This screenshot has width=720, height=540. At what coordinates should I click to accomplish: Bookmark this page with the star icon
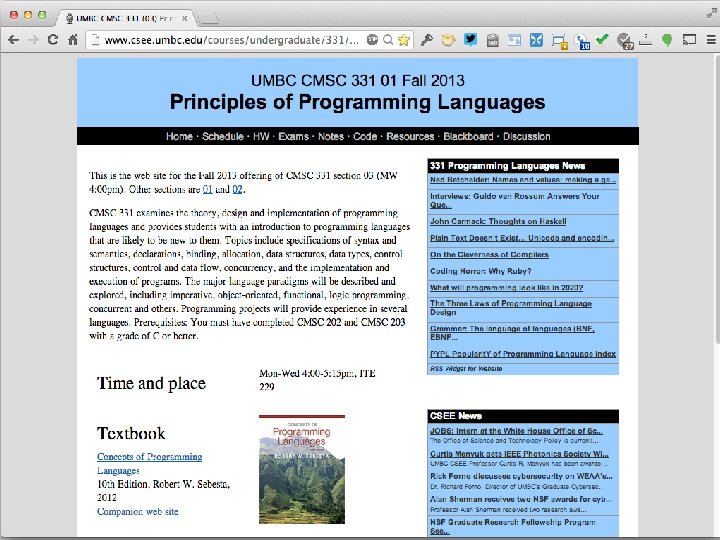tap(404, 40)
